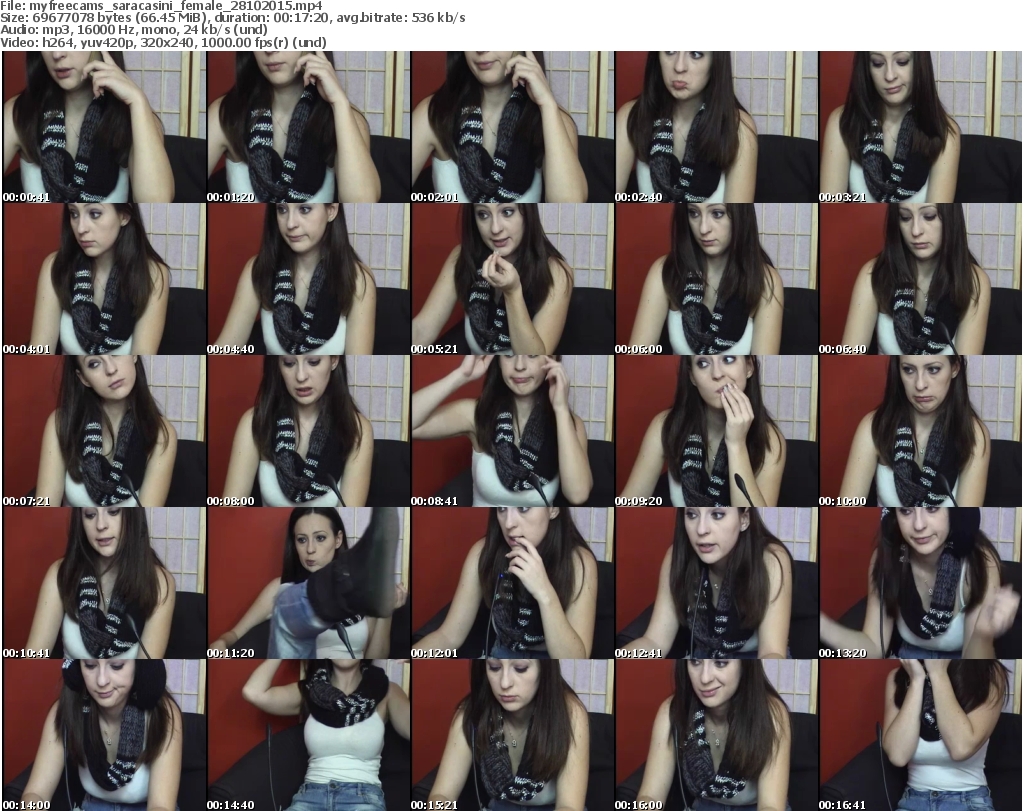This screenshot has height=811, width=1024.
Task: Pick the frame marked 00:12:01
Action: [512, 584]
